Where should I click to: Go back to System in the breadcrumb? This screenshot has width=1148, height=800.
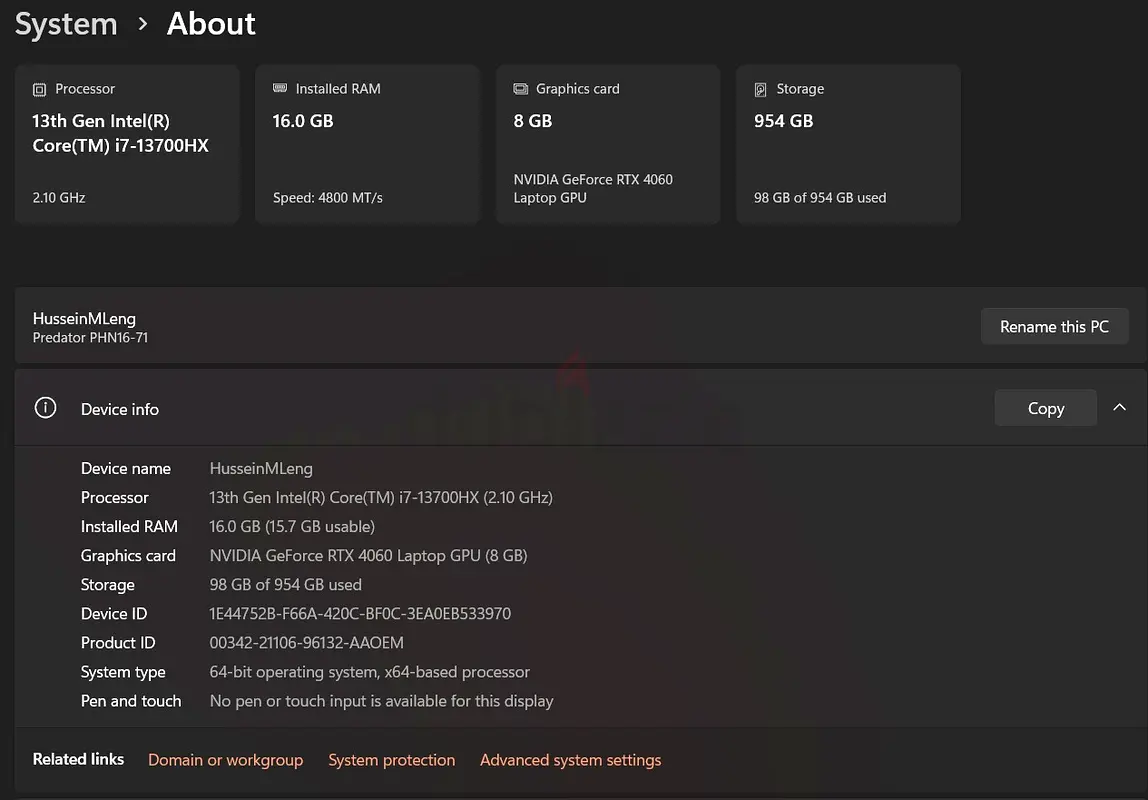click(66, 24)
